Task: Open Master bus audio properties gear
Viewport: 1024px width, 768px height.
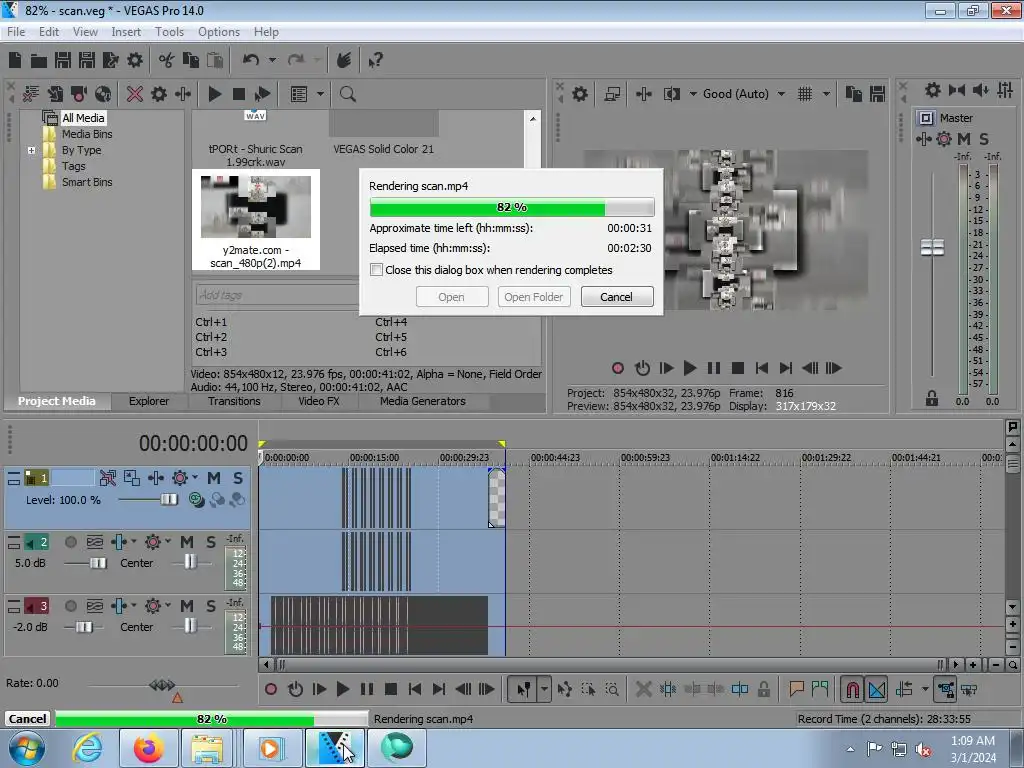Action: pyautogui.click(x=933, y=90)
